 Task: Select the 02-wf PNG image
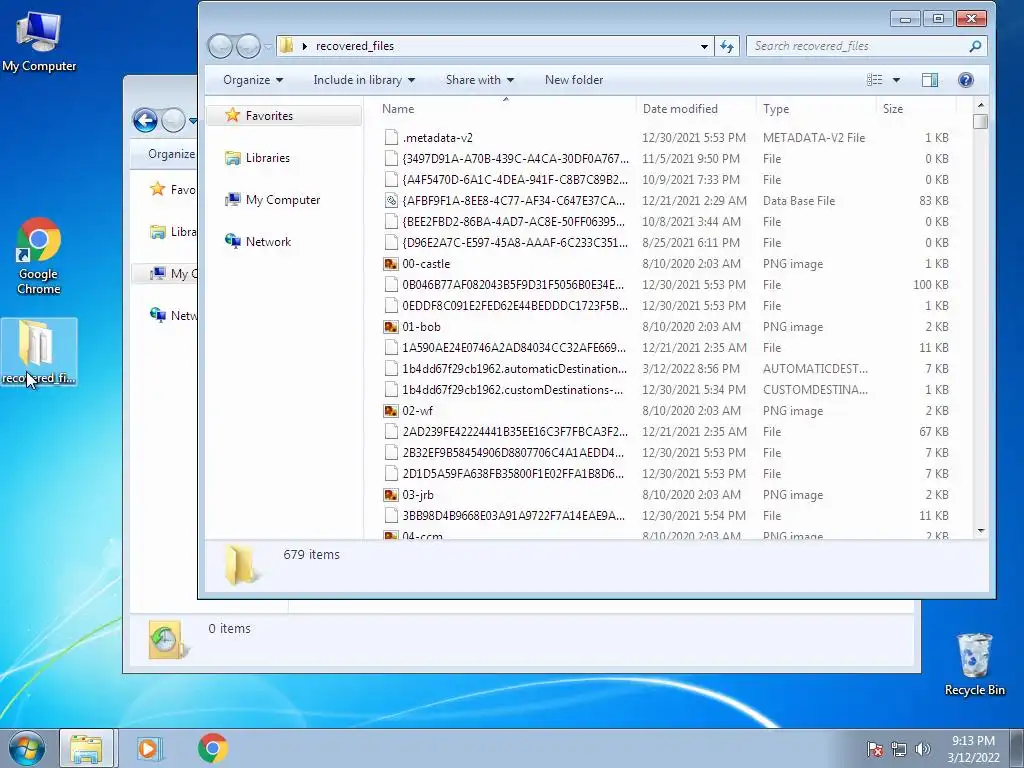(666, 411)
